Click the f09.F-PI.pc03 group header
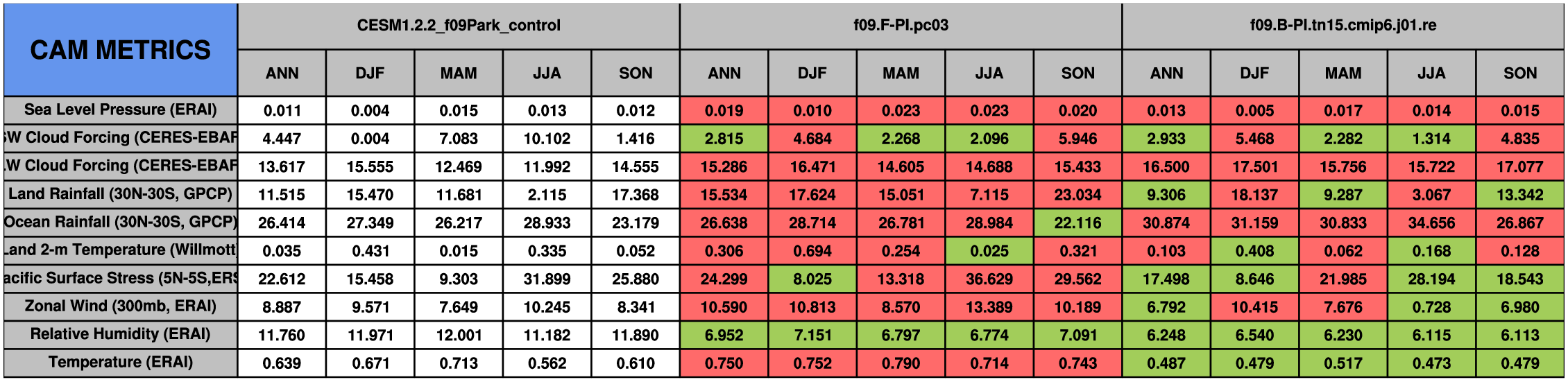The height and width of the screenshot is (382, 1568). pyautogui.click(x=901, y=26)
